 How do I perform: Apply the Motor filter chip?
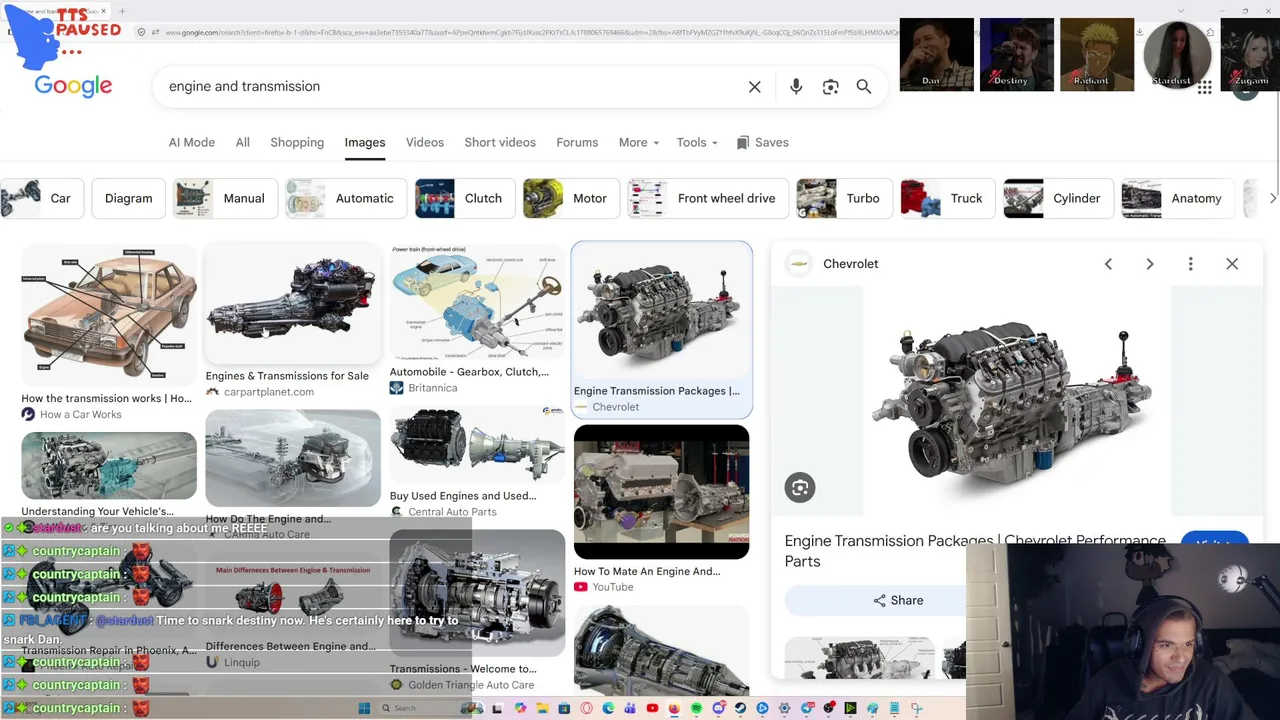click(x=571, y=199)
